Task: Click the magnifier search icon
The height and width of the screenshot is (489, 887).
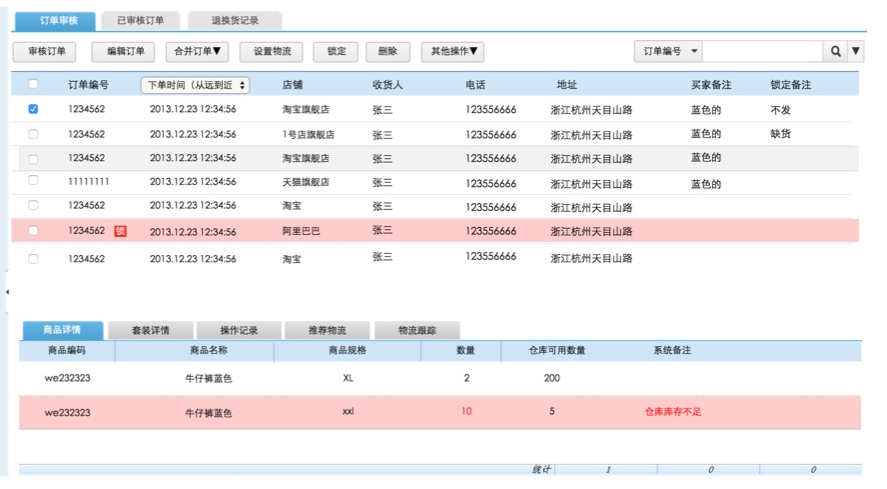Action: [835, 52]
